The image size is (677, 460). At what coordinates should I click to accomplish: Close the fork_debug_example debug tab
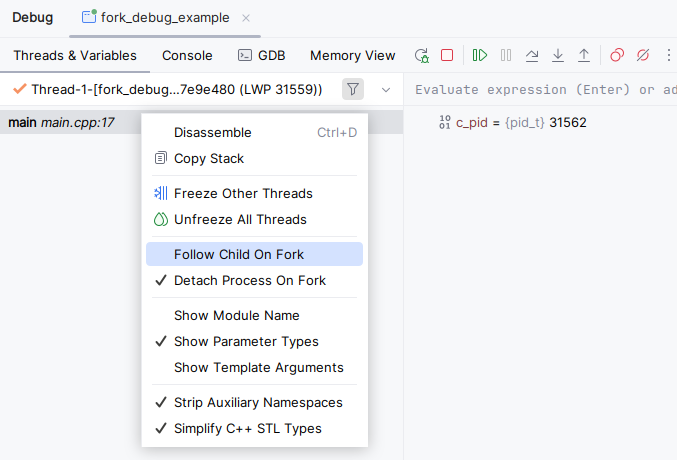(247, 18)
